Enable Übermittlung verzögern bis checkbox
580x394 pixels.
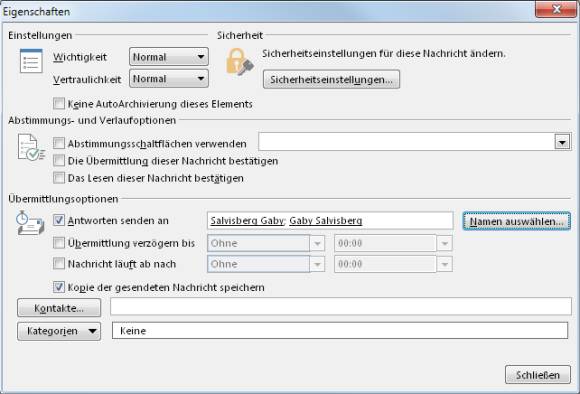pos(59,243)
